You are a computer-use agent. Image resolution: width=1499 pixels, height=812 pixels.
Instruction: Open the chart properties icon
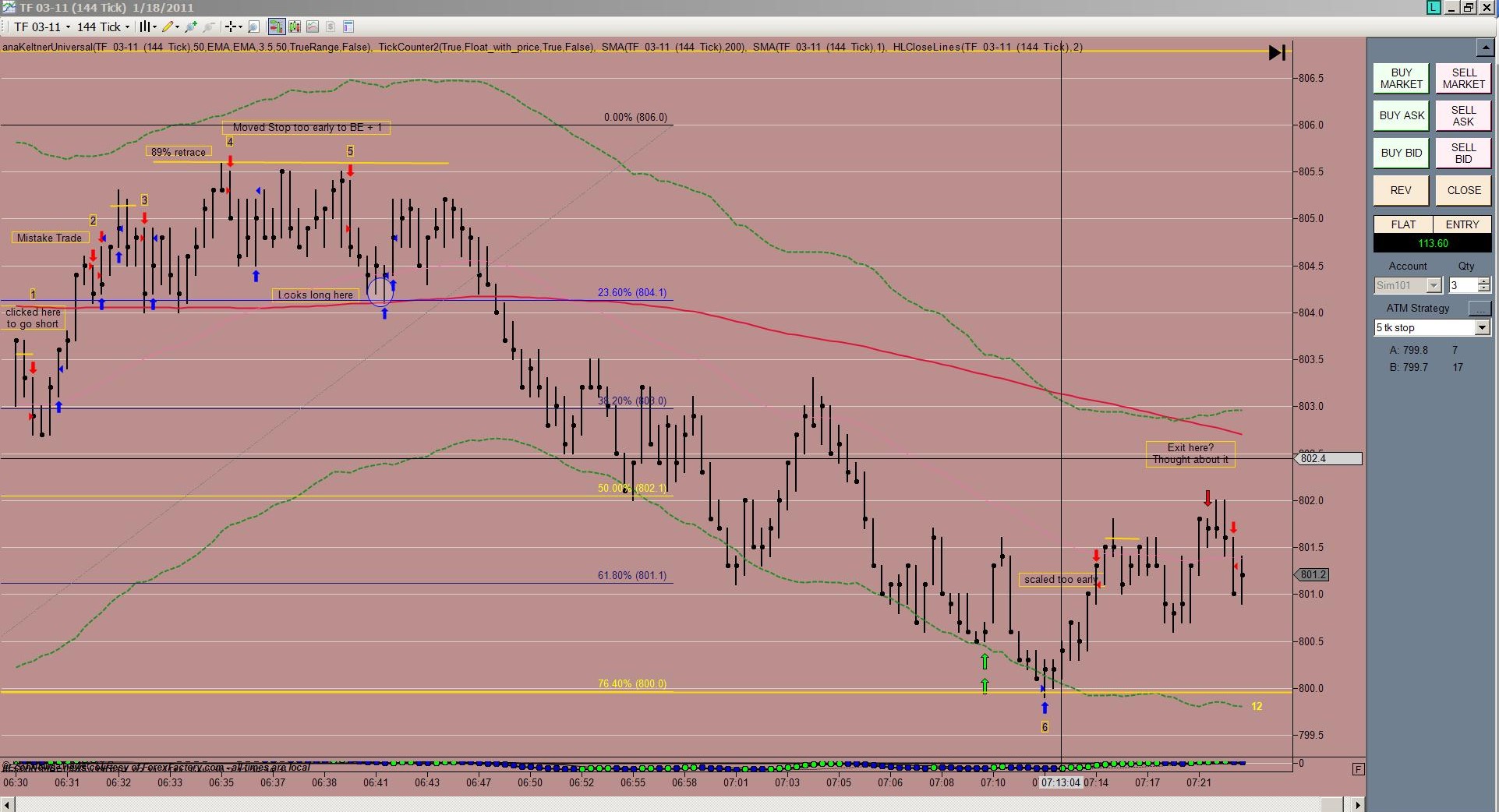[348, 26]
